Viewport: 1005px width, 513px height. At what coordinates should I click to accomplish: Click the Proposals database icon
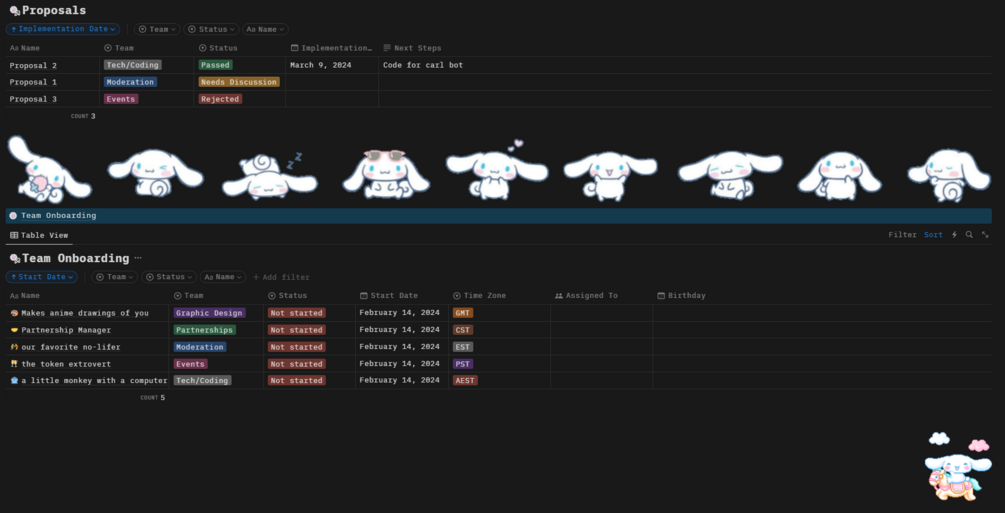[15, 11]
